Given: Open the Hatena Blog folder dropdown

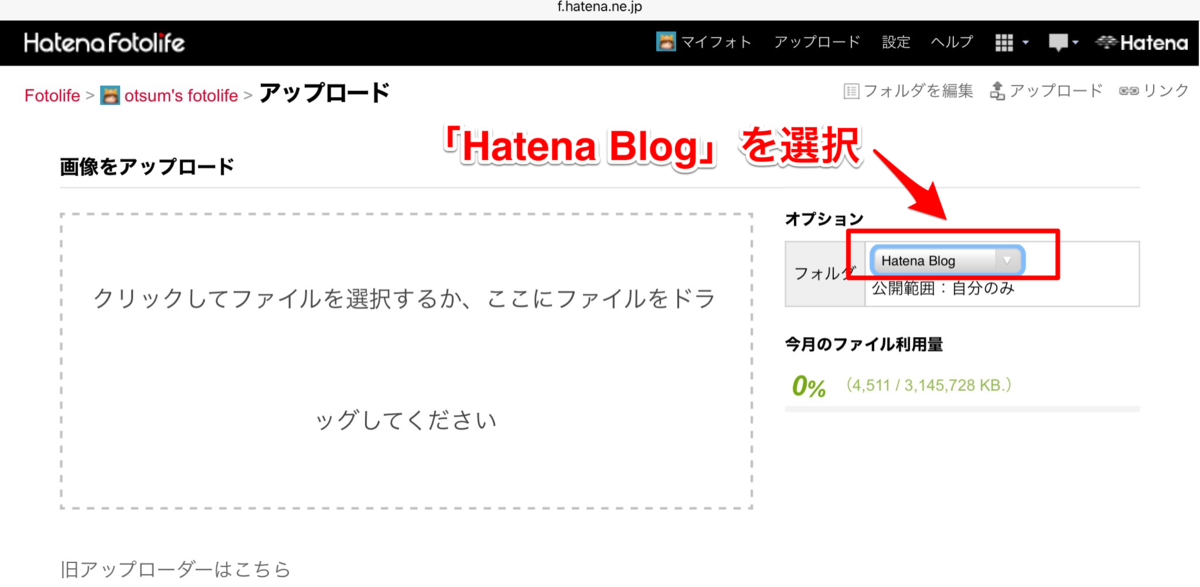Looking at the screenshot, I should [x=947, y=261].
